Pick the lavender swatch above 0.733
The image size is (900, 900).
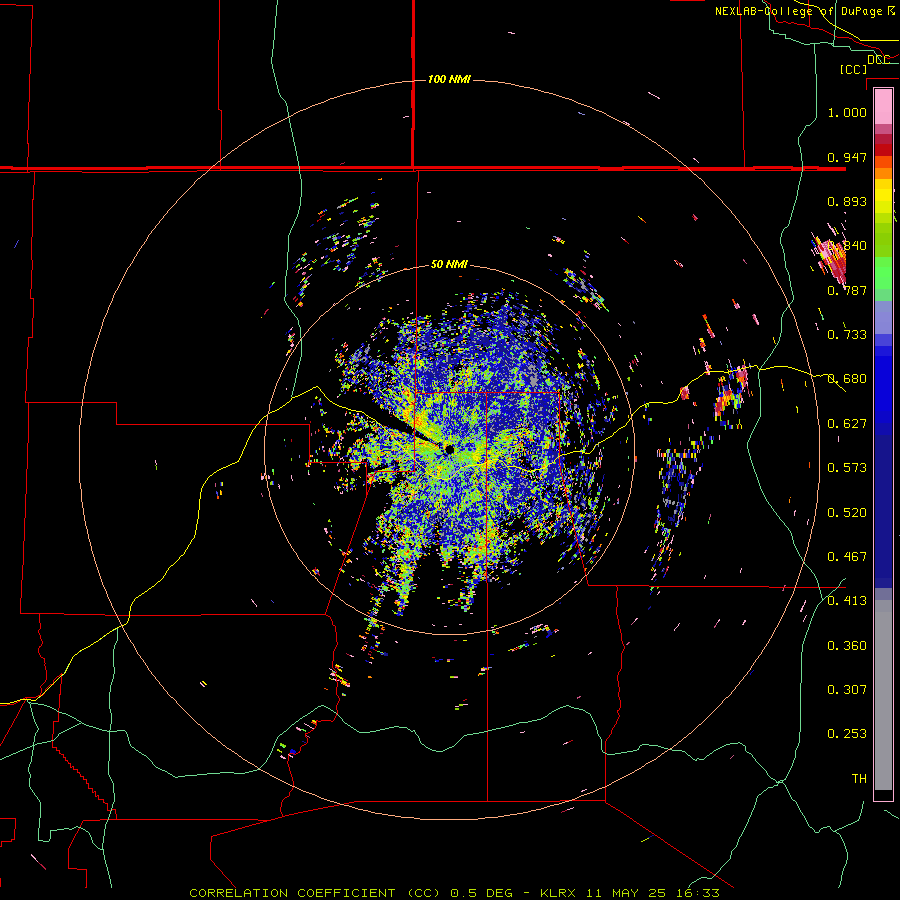pyautogui.click(x=883, y=317)
